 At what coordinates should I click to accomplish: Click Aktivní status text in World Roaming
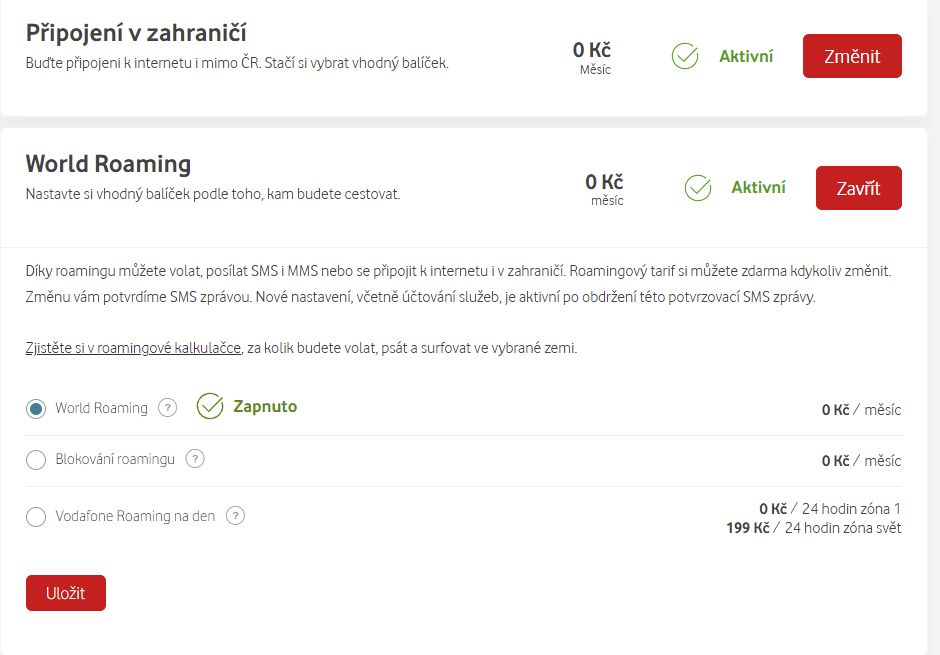point(758,188)
